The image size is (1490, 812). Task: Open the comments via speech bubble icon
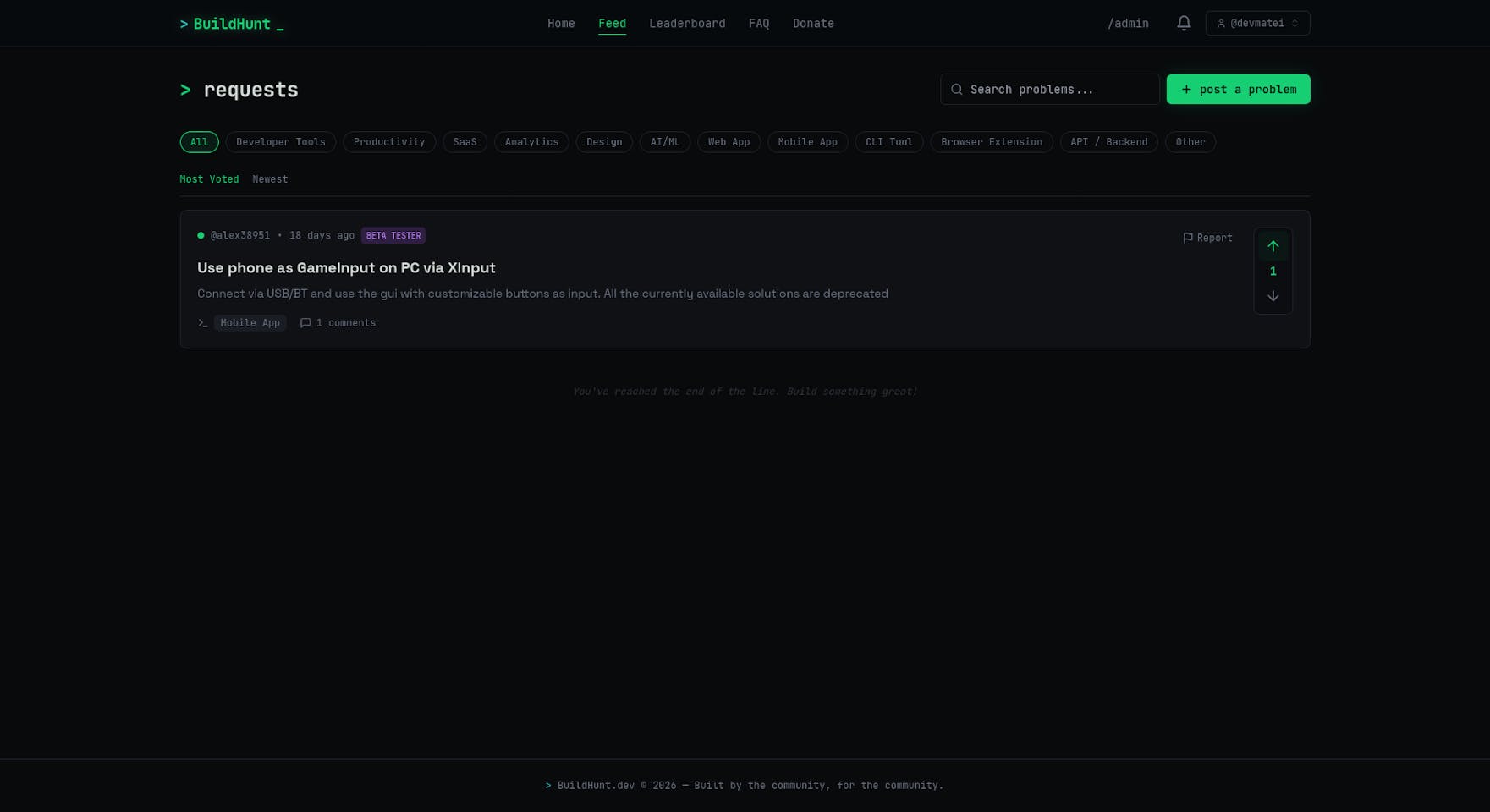point(306,322)
